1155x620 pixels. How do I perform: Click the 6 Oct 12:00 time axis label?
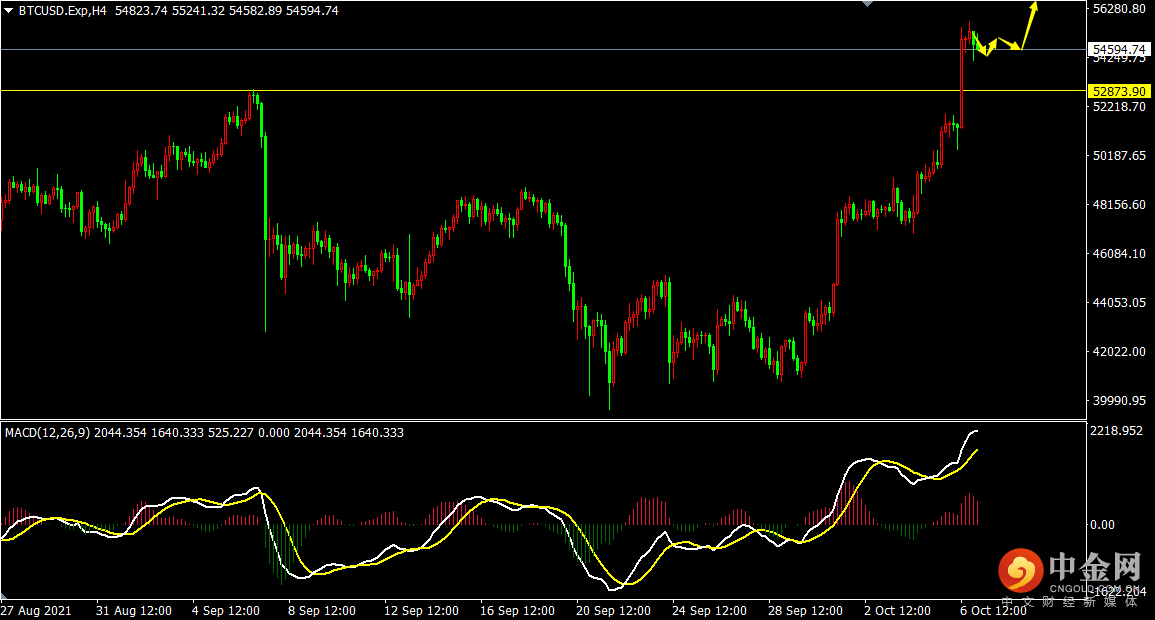[993, 610]
